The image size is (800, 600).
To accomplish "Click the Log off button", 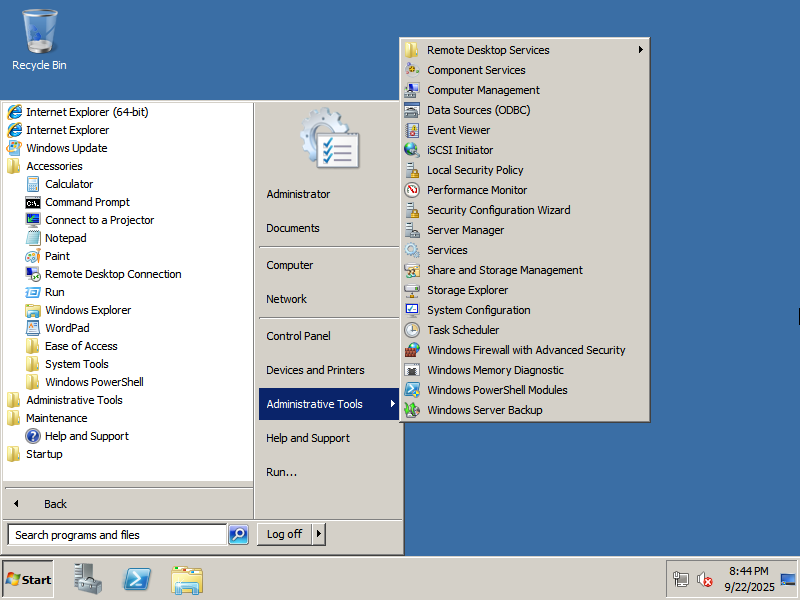I will coord(284,534).
